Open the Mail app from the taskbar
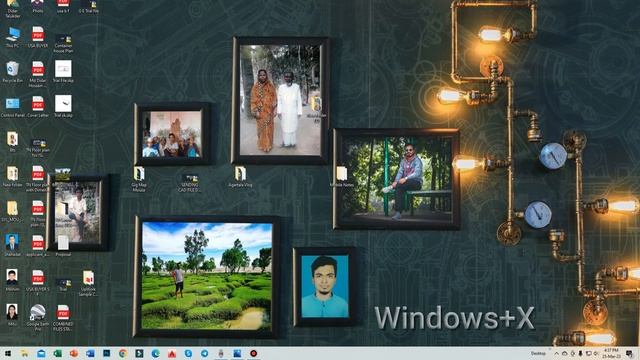640x360 pixels. tap(41, 353)
